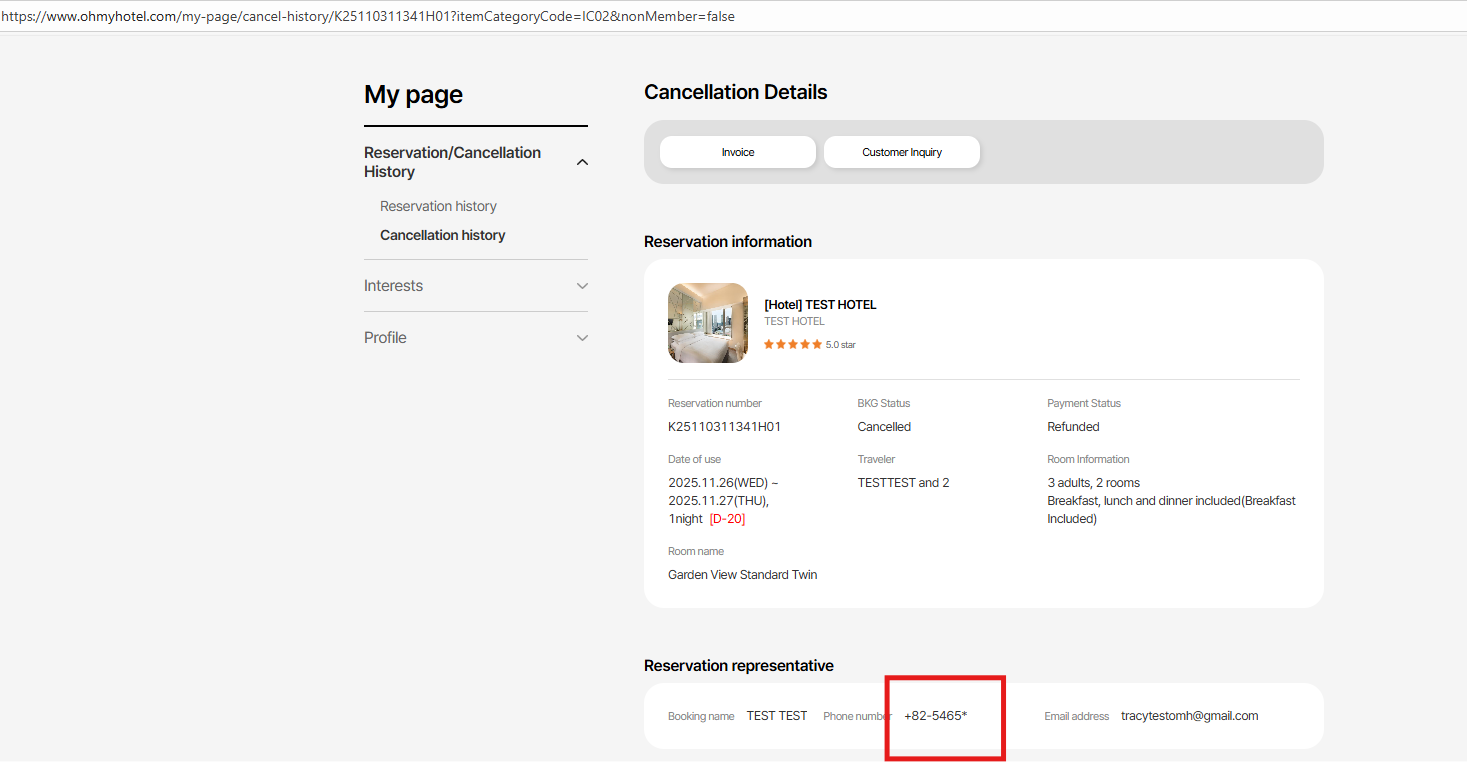The image size is (1467, 762).
Task: Click the Cancelled booking status value
Action: pyautogui.click(x=884, y=427)
